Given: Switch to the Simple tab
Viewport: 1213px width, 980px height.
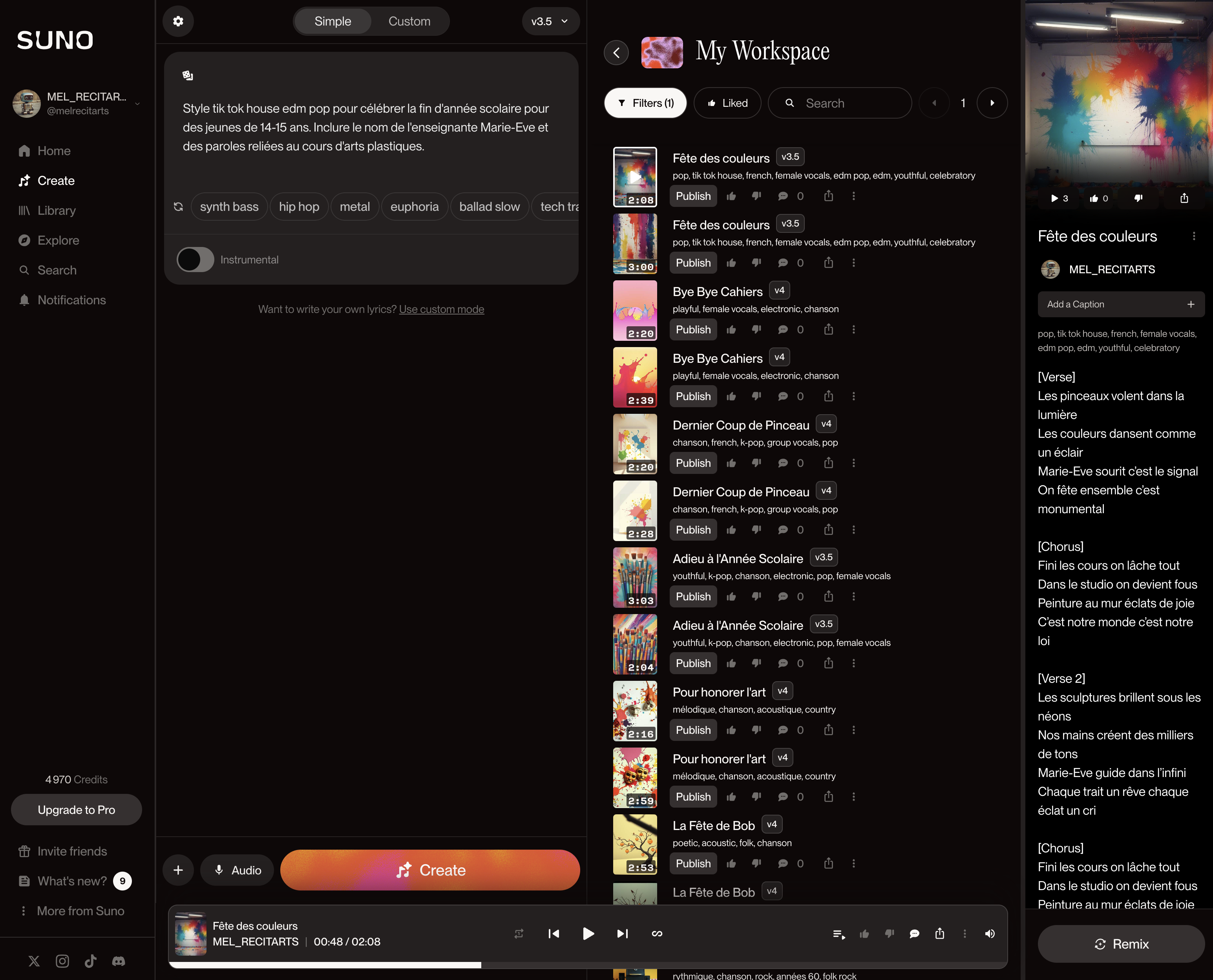Looking at the screenshot, I should (332, 22).
